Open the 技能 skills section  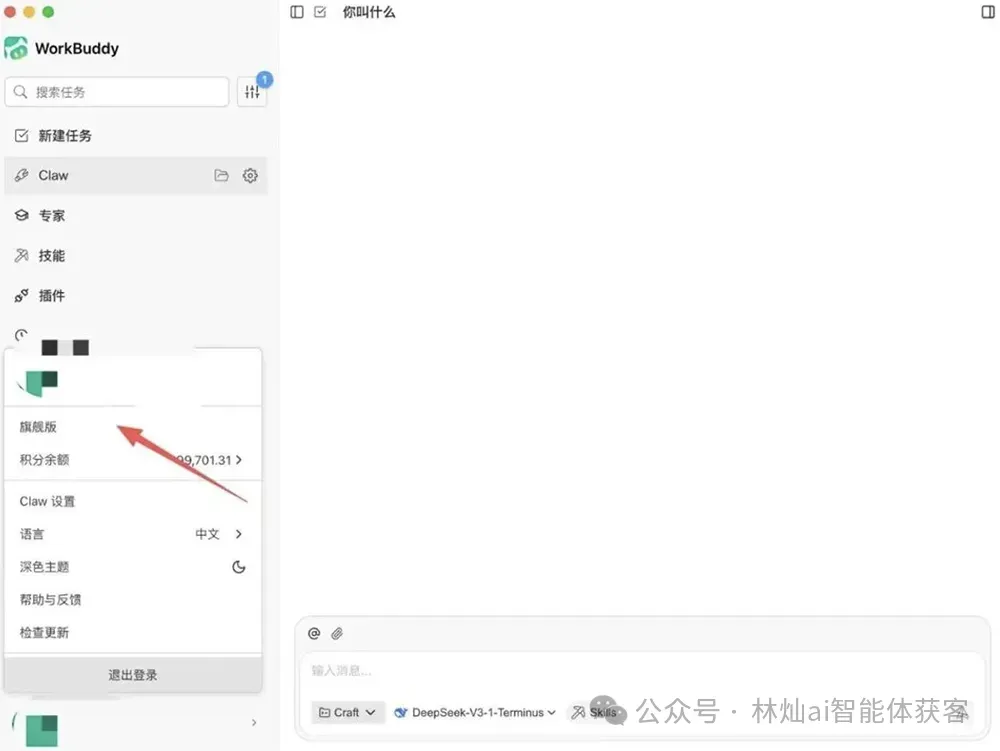(x=135, y=256)
